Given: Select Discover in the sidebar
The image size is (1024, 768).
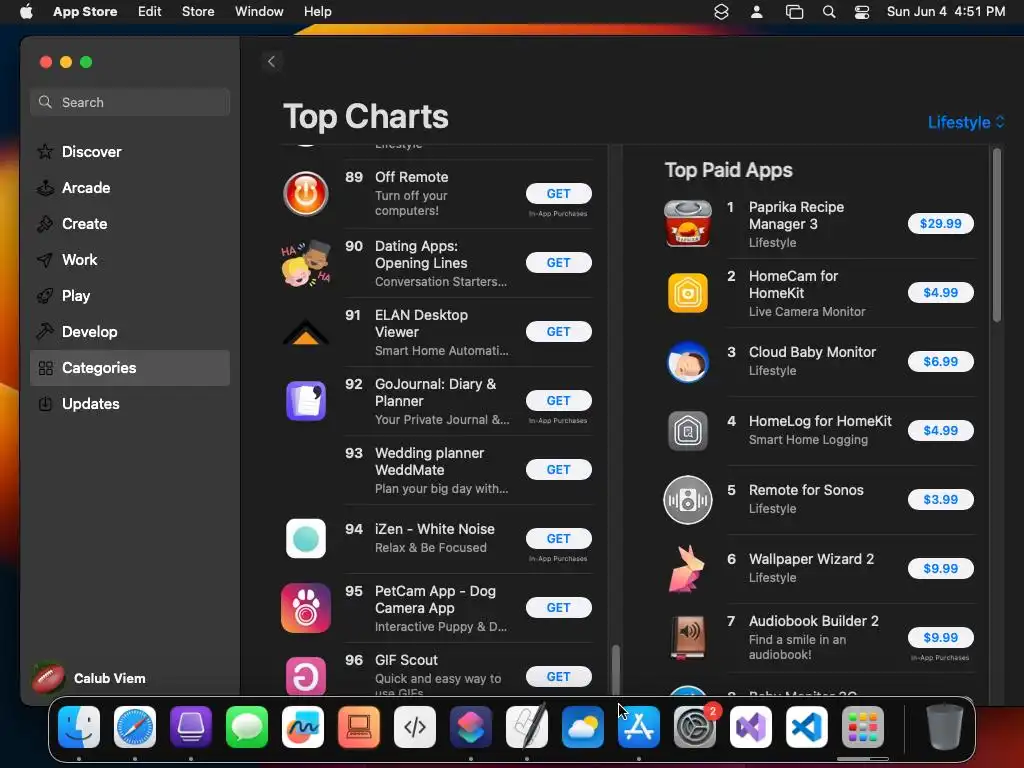Looking at the screenshot, I should 130,152.
